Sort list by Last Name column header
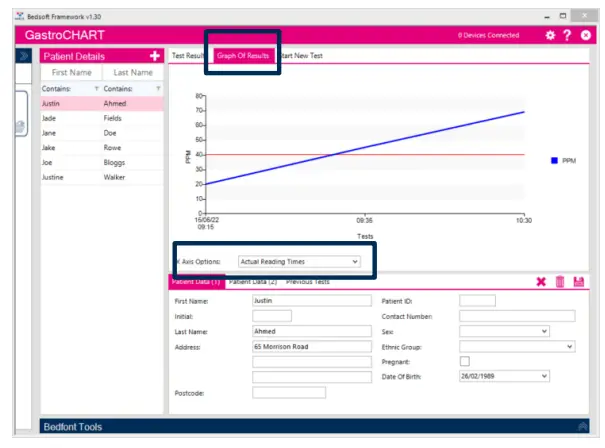 (x=133, y=72)
